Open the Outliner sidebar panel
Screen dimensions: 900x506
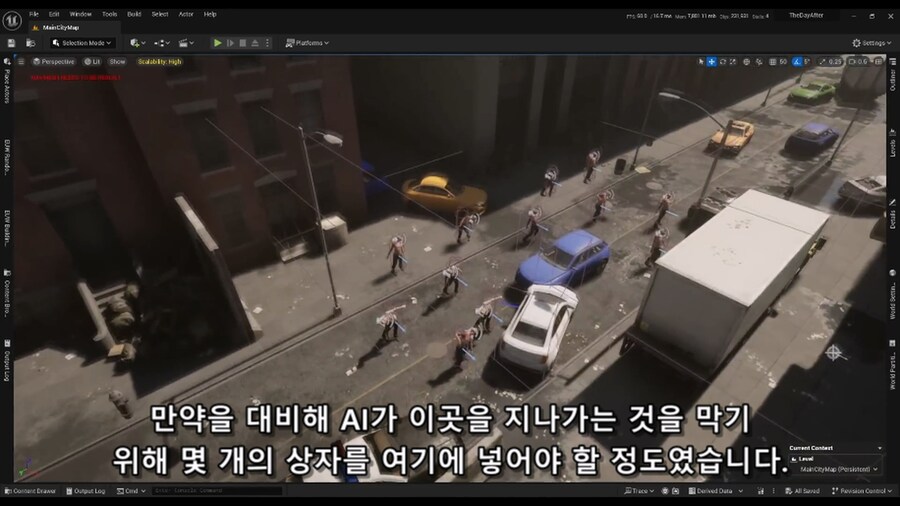[x=893, y=75]
